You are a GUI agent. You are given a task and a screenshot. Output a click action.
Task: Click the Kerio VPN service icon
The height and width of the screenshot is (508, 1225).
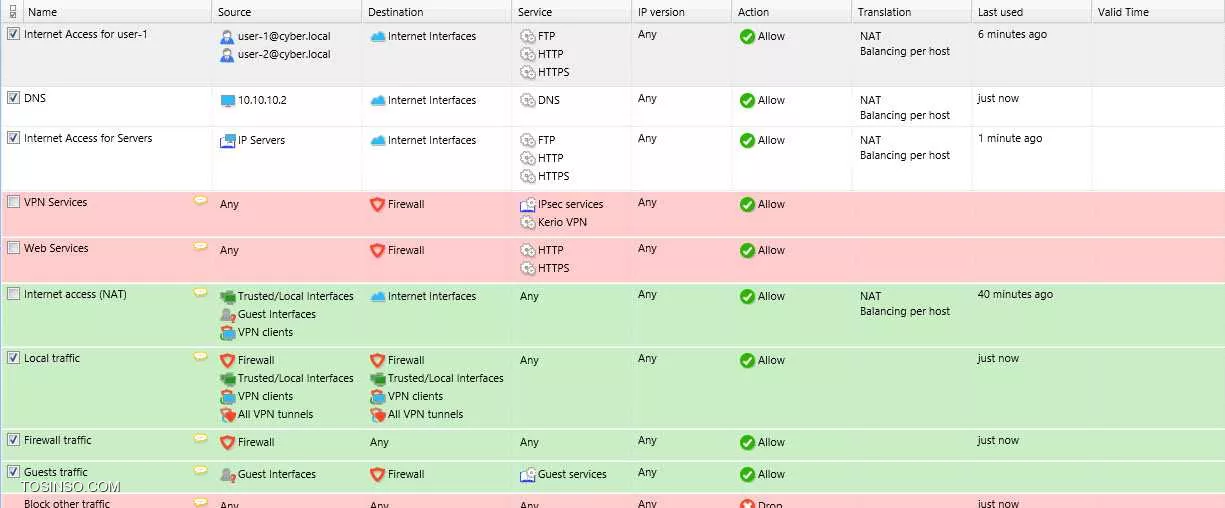[528, 222]
